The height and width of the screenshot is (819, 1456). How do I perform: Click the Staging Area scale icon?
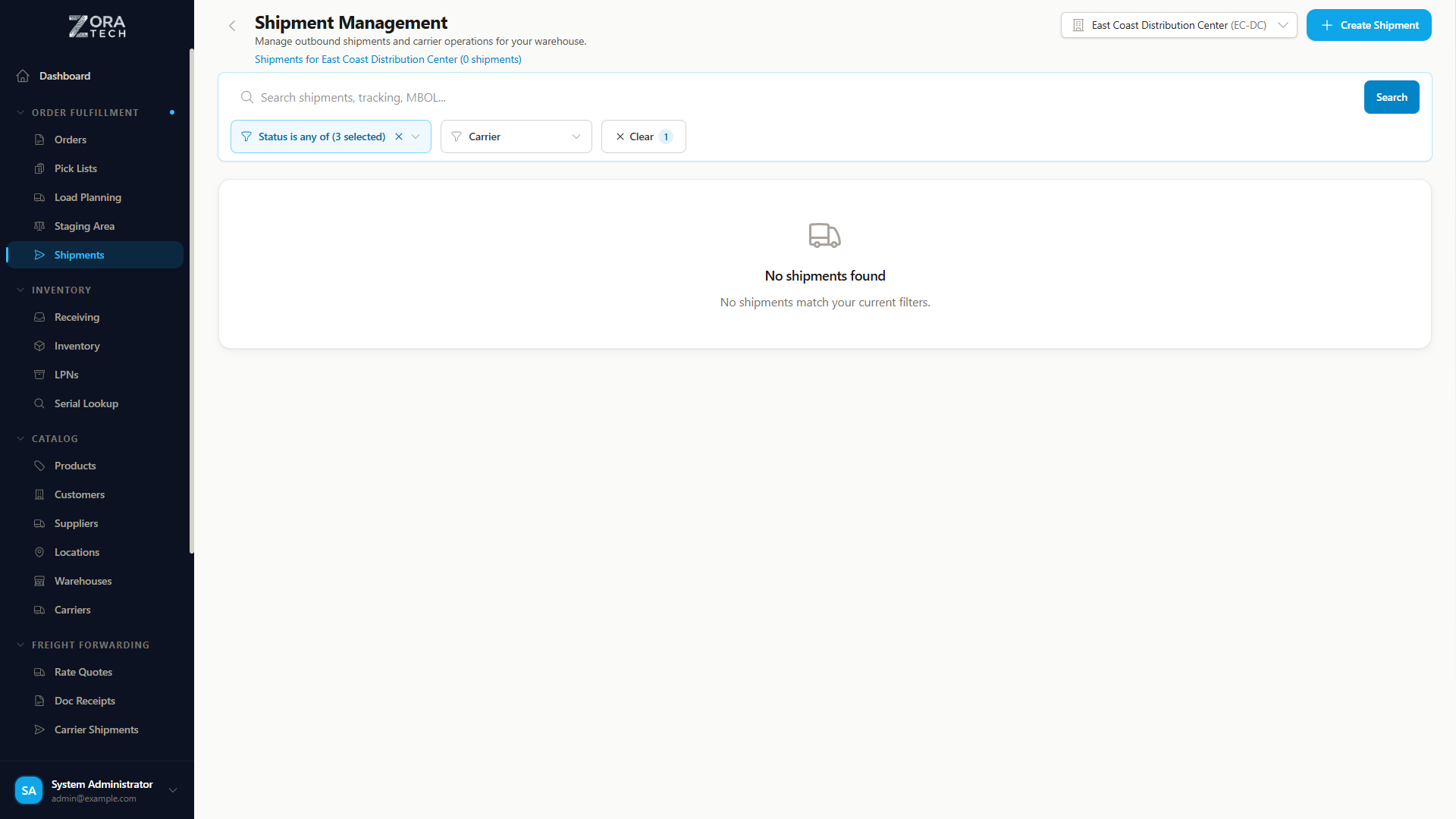pyautogui.click(x=39, y=226)
